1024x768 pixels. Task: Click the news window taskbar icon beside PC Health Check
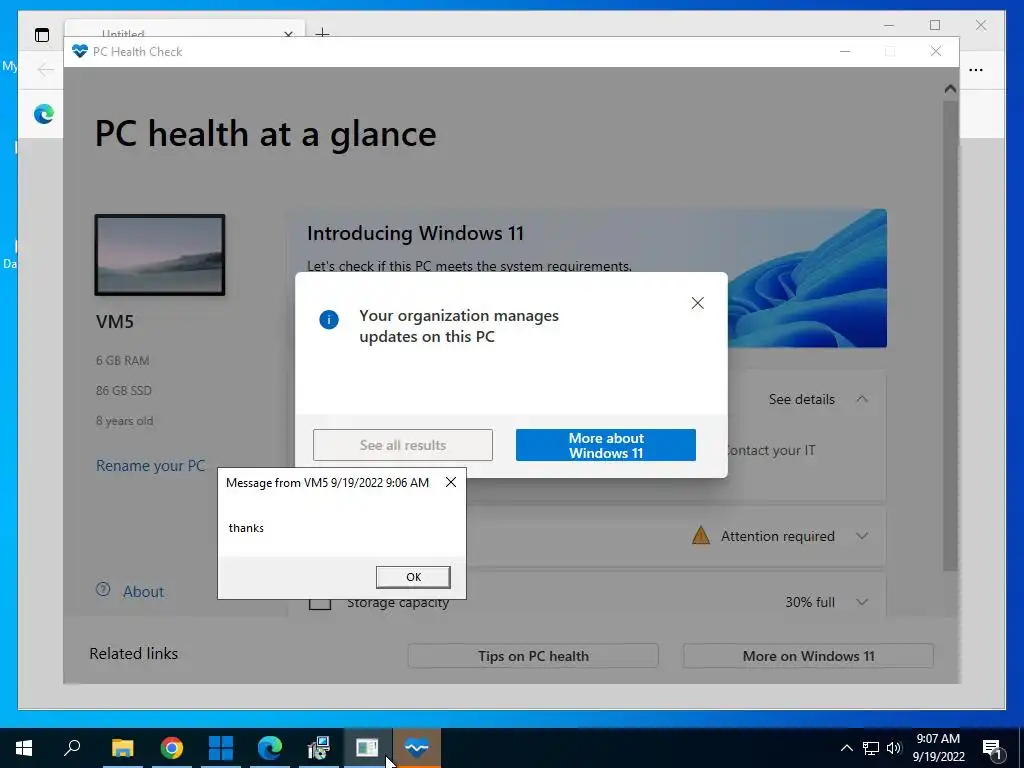point(367,748)
